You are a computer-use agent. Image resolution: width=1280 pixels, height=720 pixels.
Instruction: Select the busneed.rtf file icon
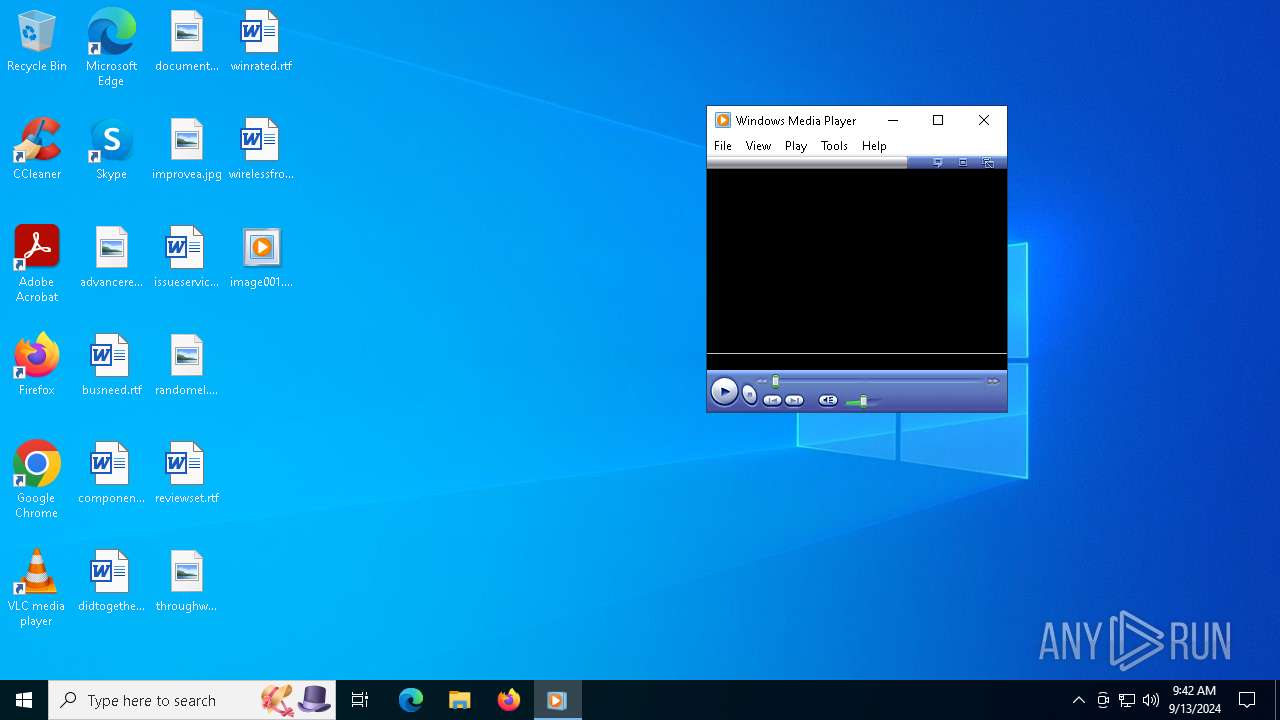click(111, 366)
